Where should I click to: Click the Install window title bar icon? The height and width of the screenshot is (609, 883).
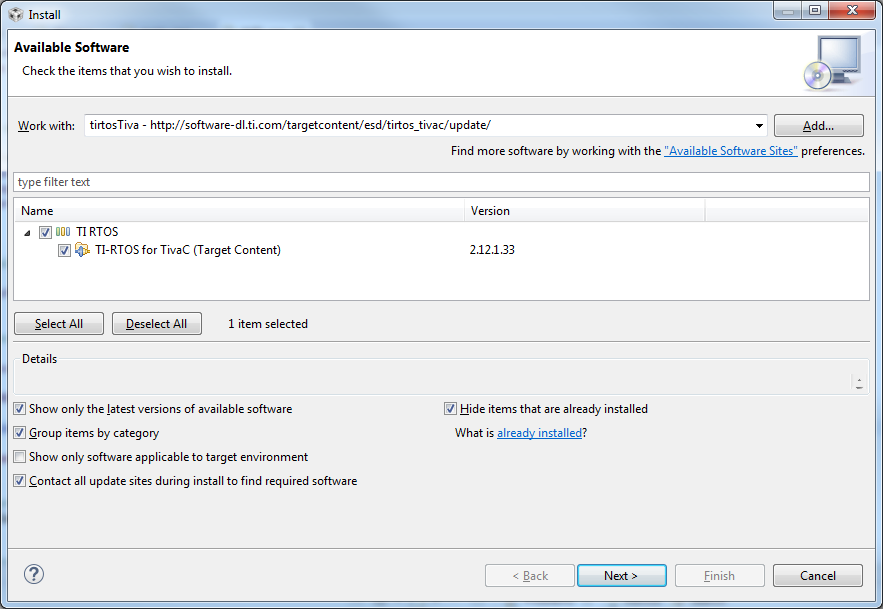(x=15, y=14)
